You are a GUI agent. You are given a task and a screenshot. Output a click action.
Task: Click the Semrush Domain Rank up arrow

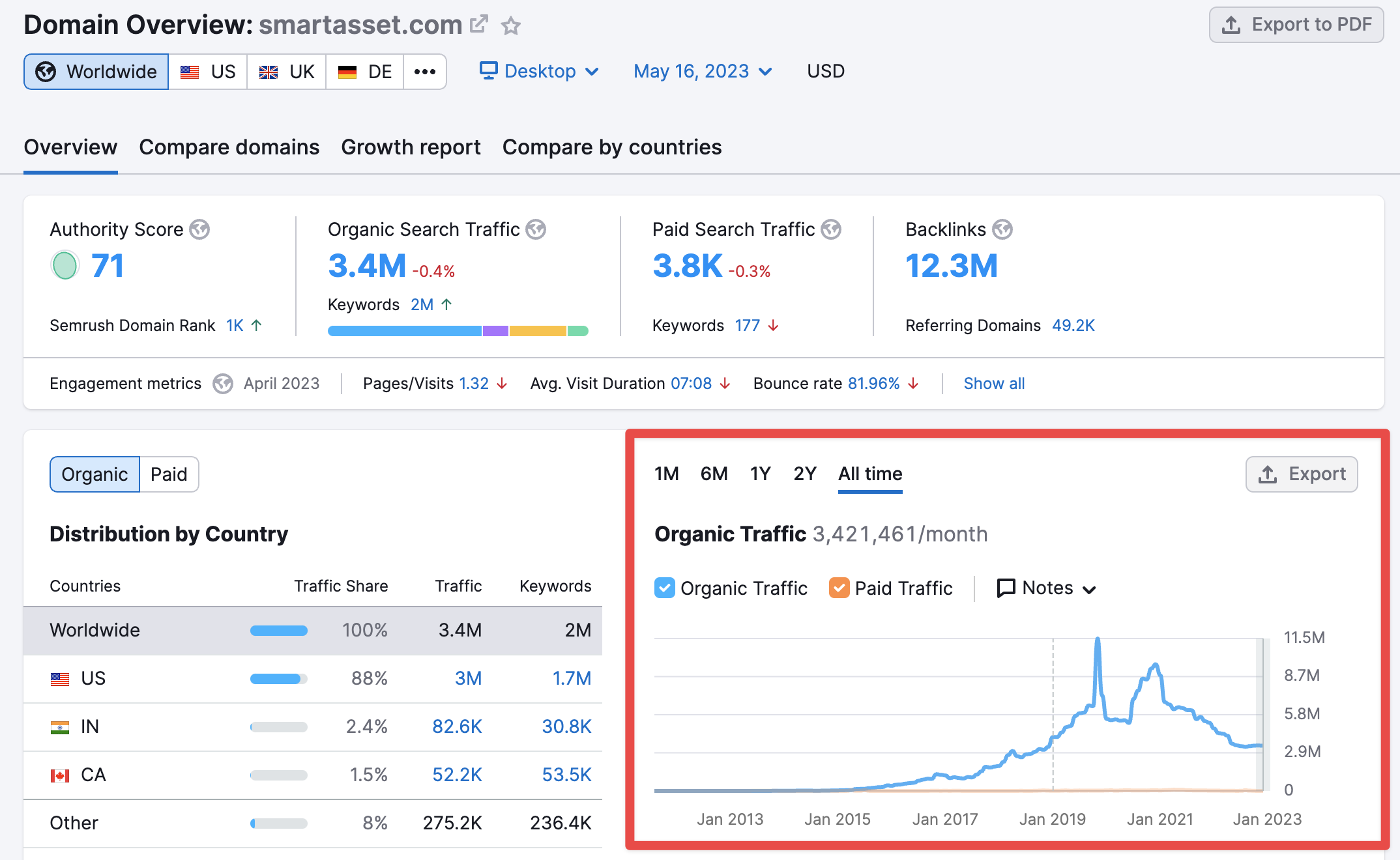click(x=257, y=324)
